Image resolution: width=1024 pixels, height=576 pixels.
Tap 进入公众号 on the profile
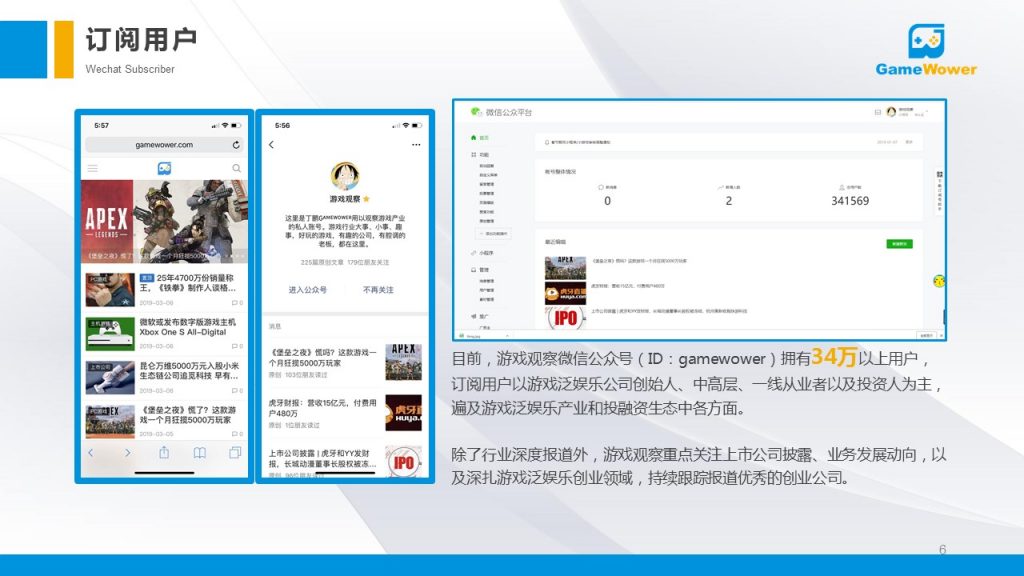tap(308, 290)
